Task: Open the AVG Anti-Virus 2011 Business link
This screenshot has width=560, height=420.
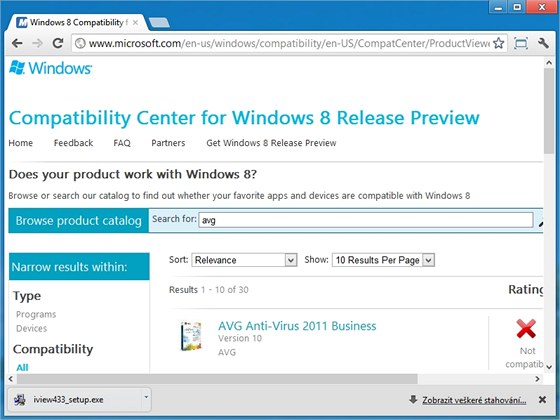Action: pyautogui.click(x=297, y=326)
